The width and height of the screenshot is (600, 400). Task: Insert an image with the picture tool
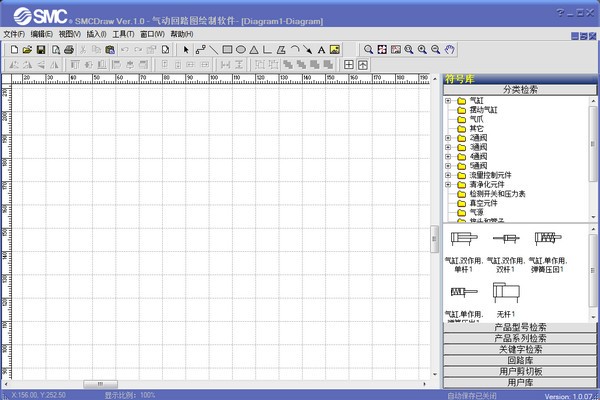[x=335, y=49]
